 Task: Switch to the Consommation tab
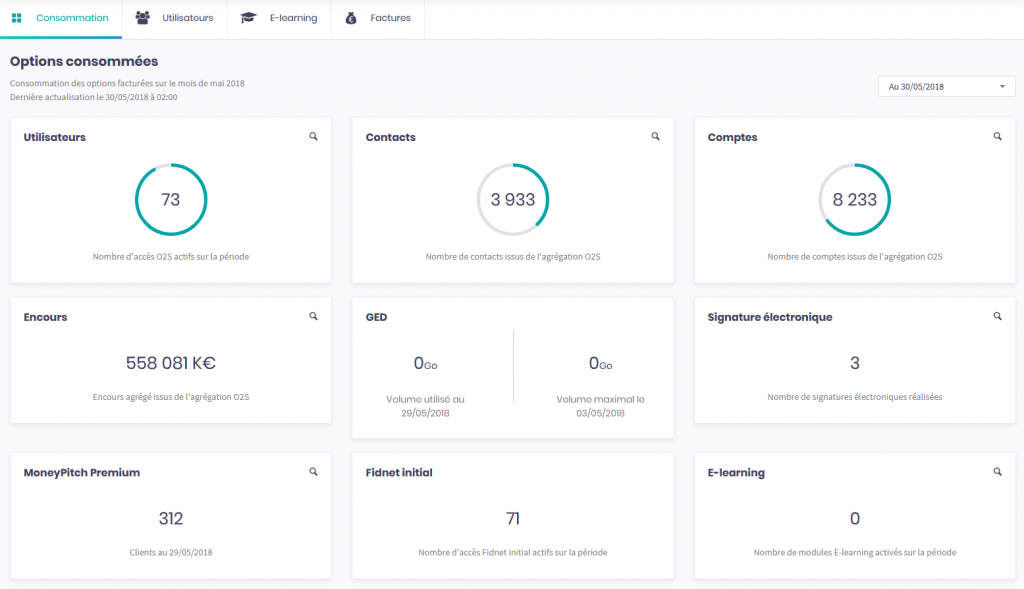(61, 18)
